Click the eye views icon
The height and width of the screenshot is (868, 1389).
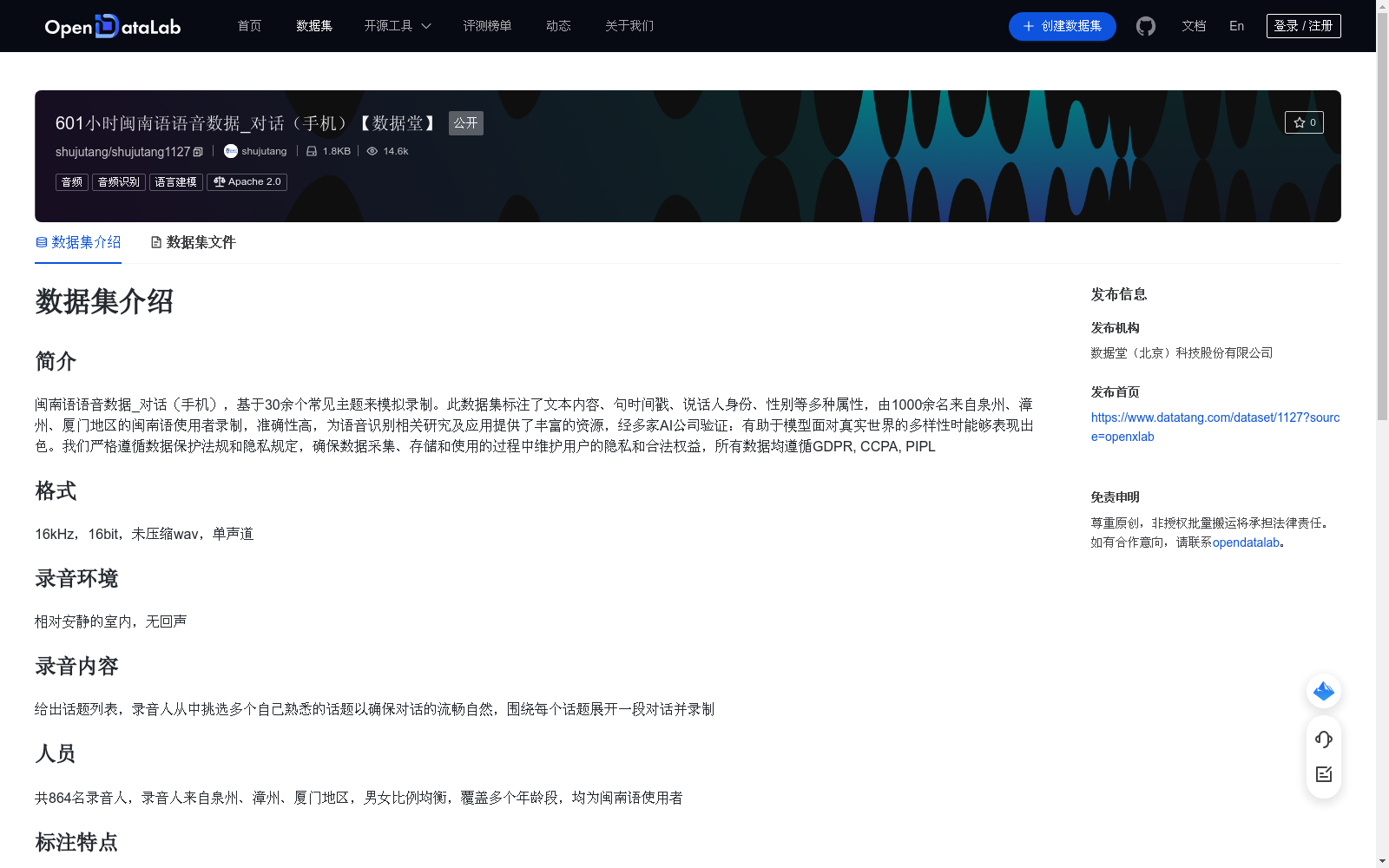[x=372, y=151]
